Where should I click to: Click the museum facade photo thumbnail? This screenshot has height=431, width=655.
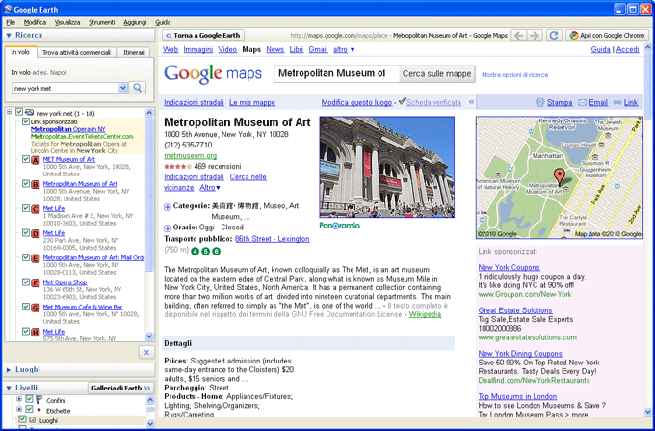pyautogui.click(x=387, y=167)
